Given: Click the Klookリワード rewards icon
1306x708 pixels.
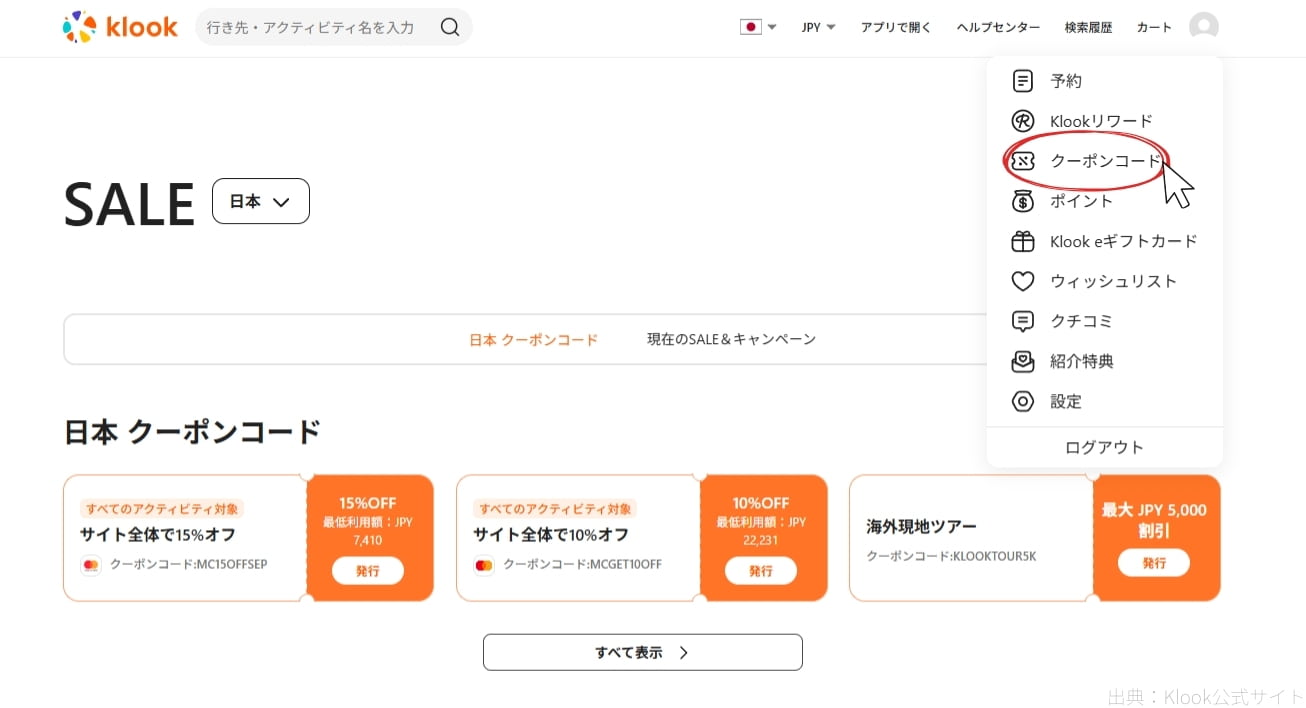Looking at the screenshot, I should click(1022, 121).
